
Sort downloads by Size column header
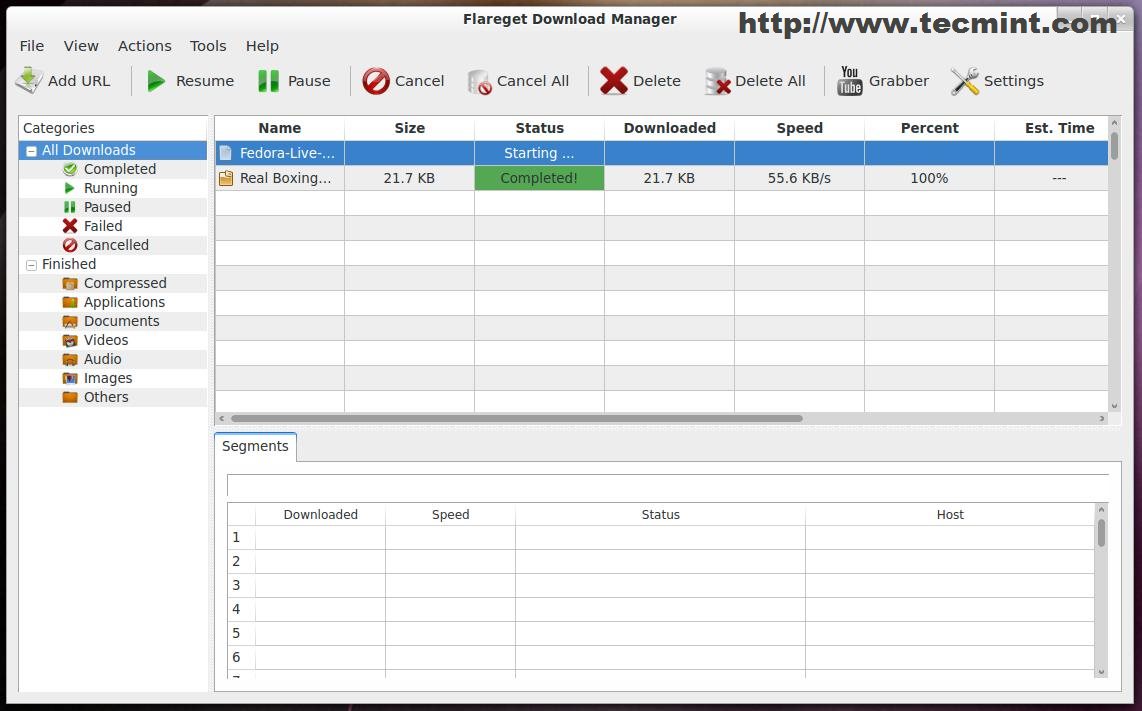pyautogui.click(x=409, y=128)
